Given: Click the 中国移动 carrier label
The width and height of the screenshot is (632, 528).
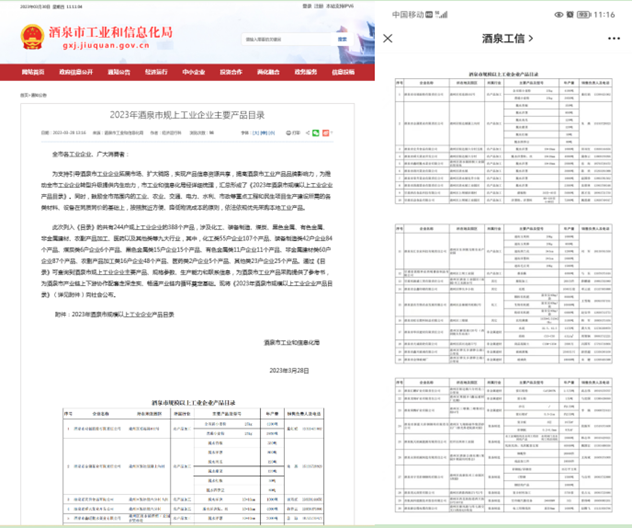Looking at the screenshot, I should (408, 15).
